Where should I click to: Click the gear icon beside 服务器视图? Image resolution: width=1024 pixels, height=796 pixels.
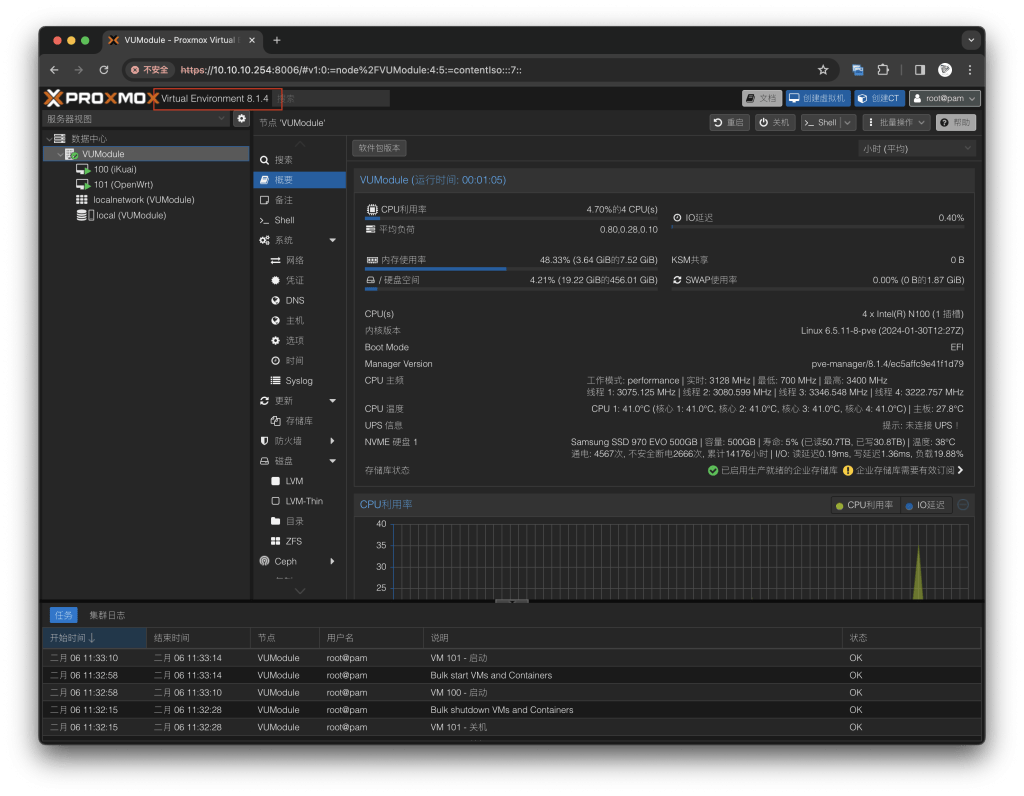click(241, 118)
